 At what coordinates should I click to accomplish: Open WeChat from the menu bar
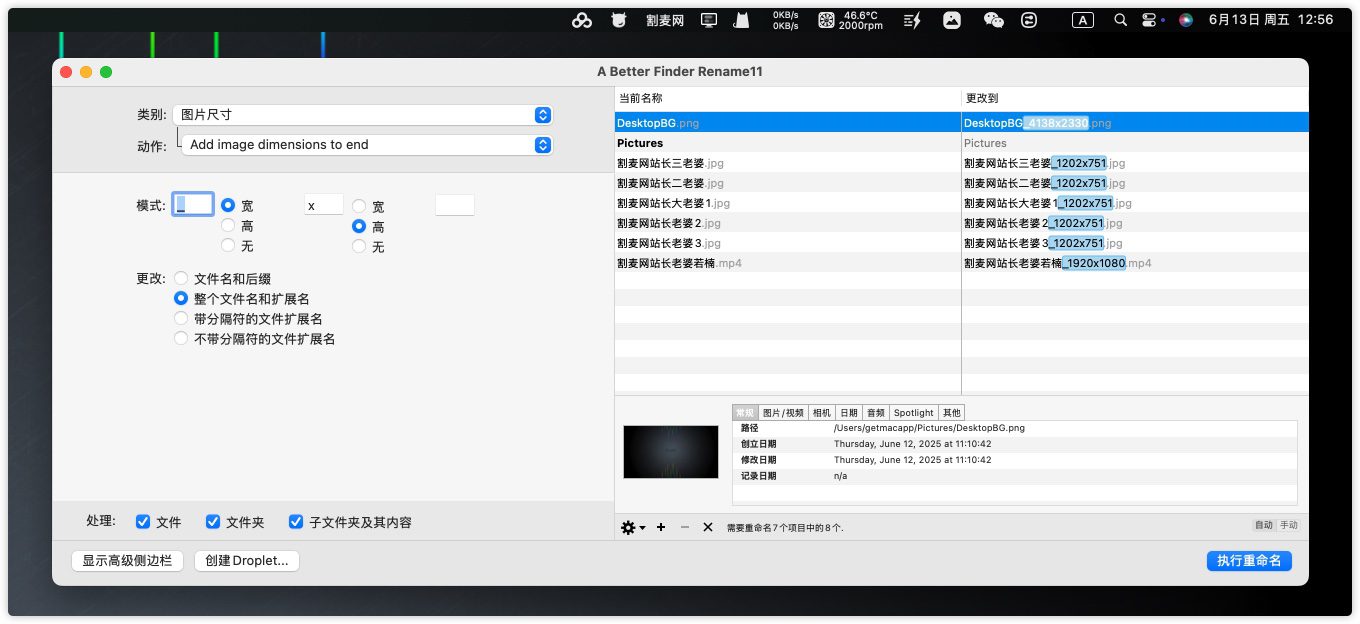pyautogui.click(x=993, y=20)
